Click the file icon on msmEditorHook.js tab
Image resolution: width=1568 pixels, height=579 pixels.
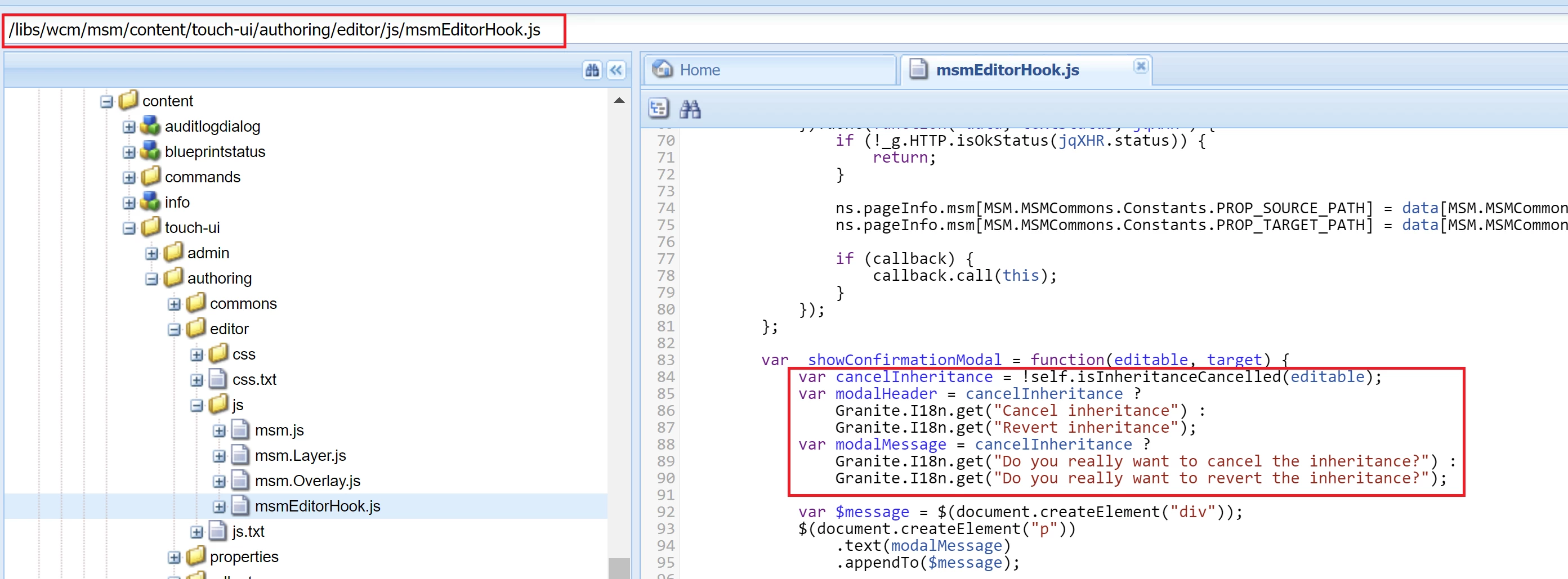[x=917, y=69]
